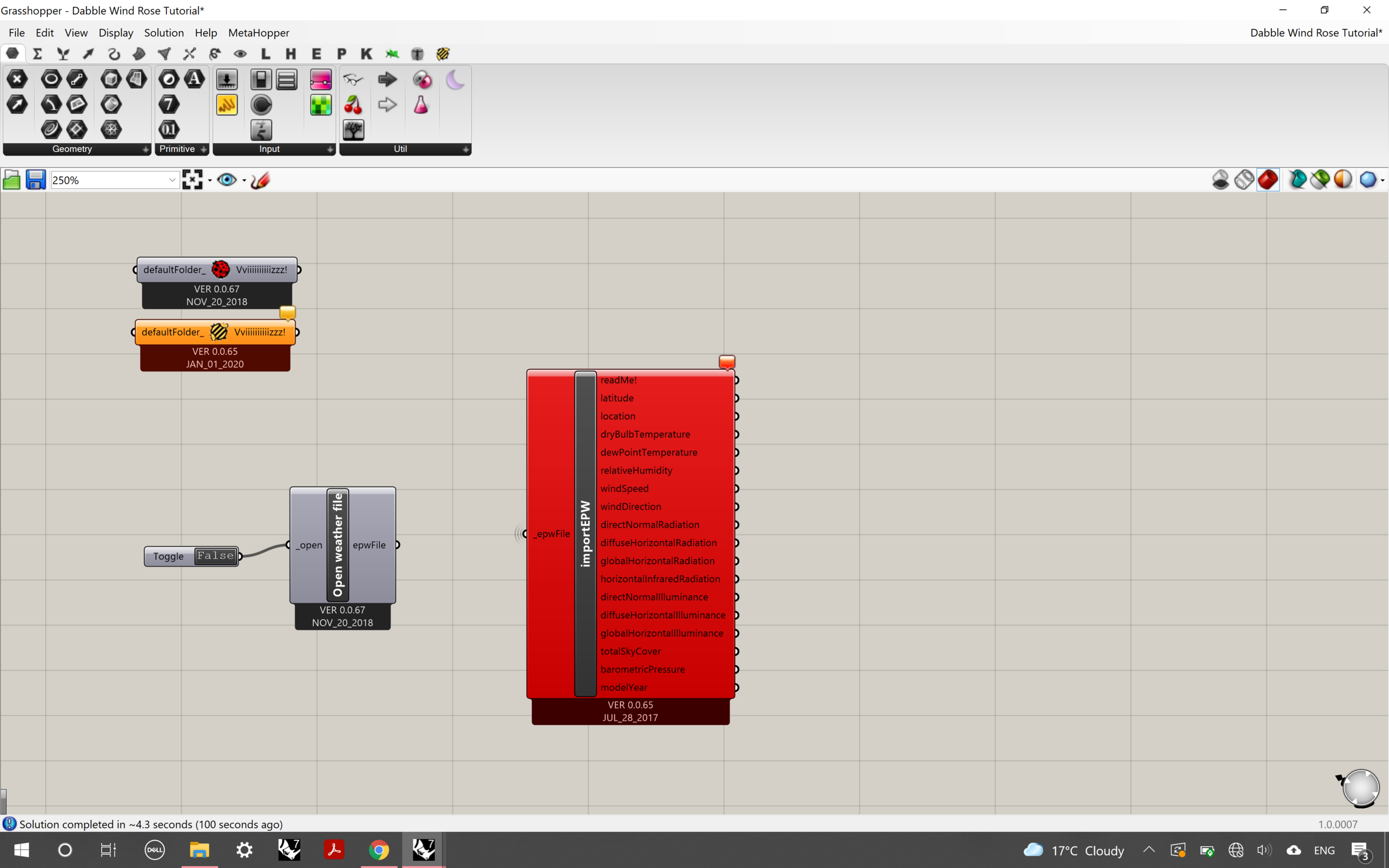Click the Open file green folder icon
This screenshot has width=1389, height=868.
point(12,180)
